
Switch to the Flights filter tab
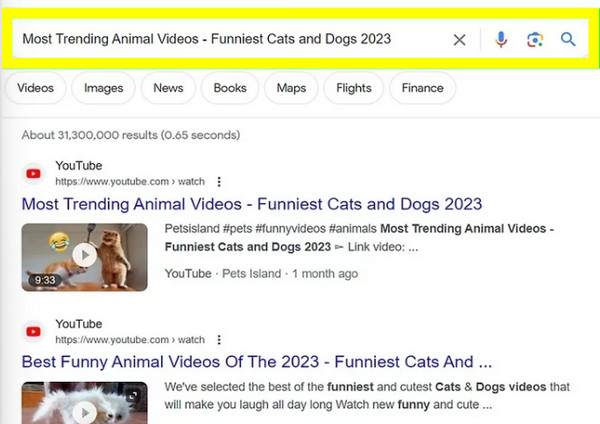[354, 88]
